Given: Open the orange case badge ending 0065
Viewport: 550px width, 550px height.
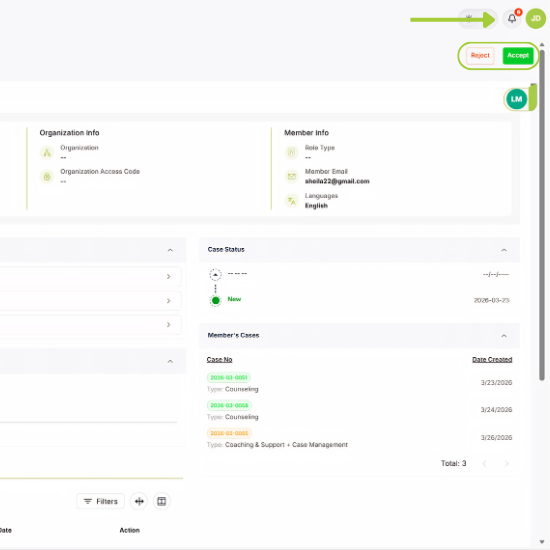Looking at the screenshot, I should click(229, 433).
